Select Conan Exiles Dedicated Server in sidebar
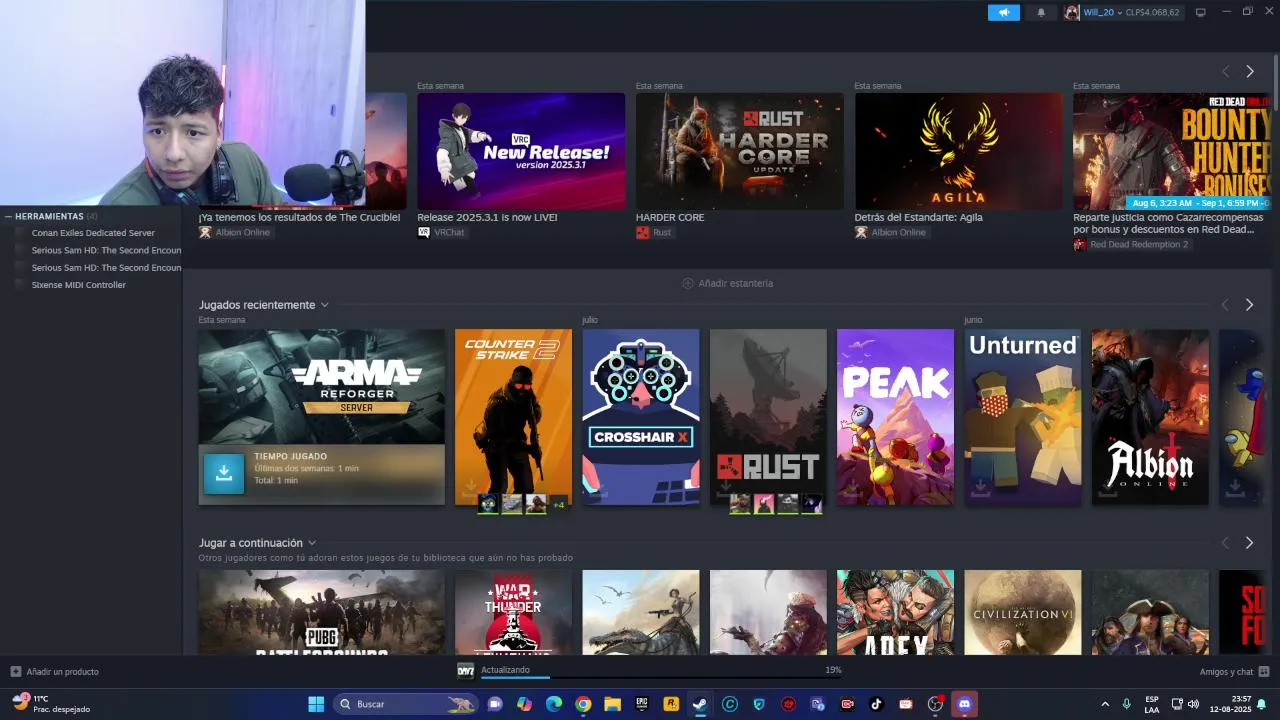The height and width of the screenshot is (720, 1280). (x=92, y=233)
